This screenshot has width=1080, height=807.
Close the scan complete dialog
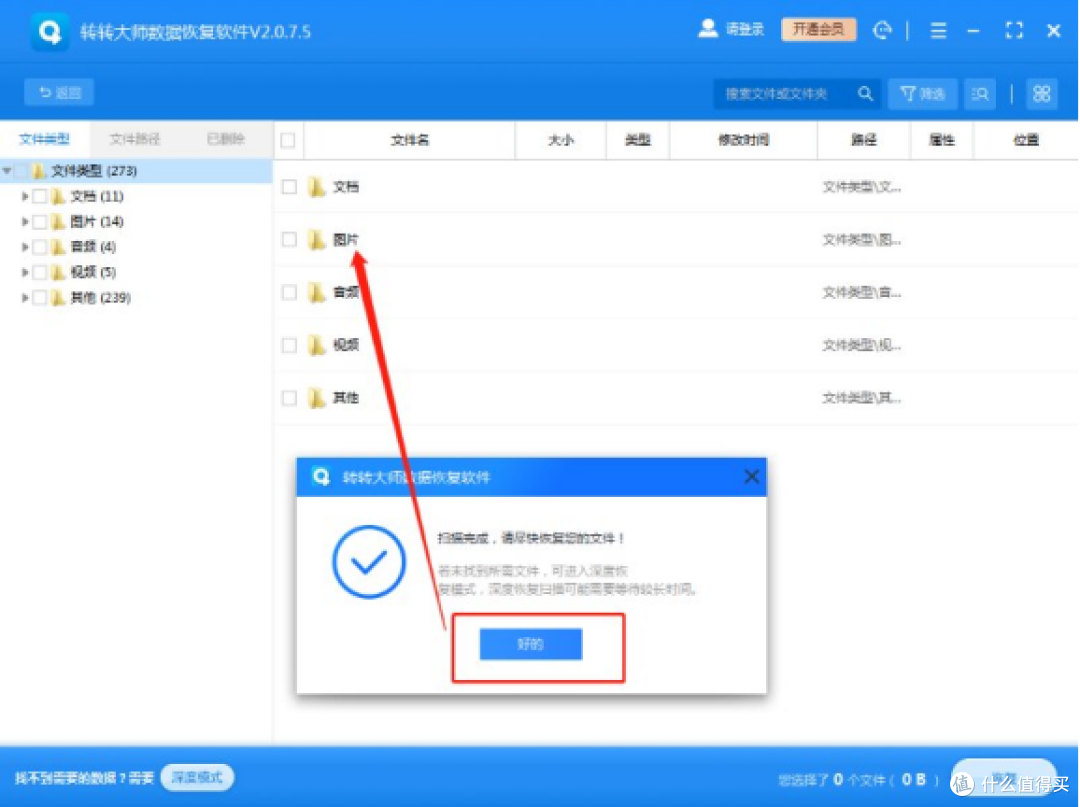[x=751, y=476]
